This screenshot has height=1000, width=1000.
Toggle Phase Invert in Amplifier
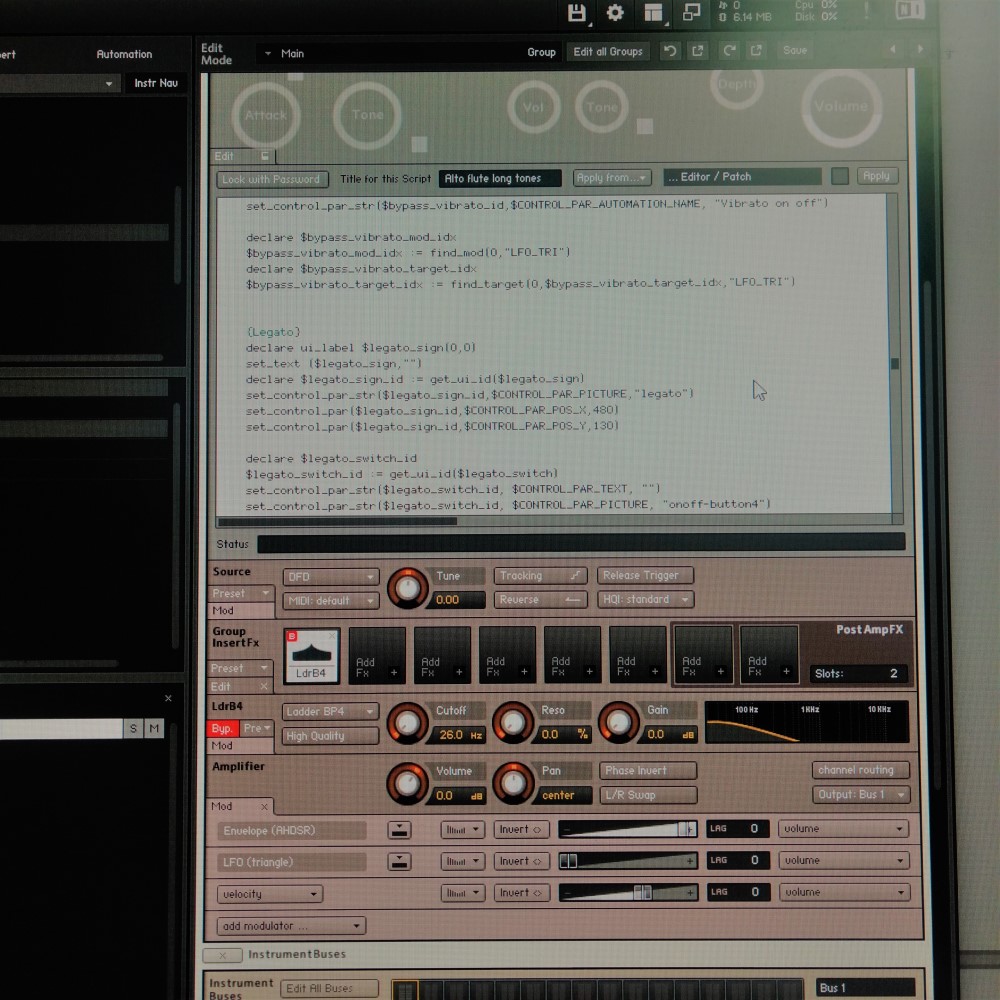[x=648, y=771]
